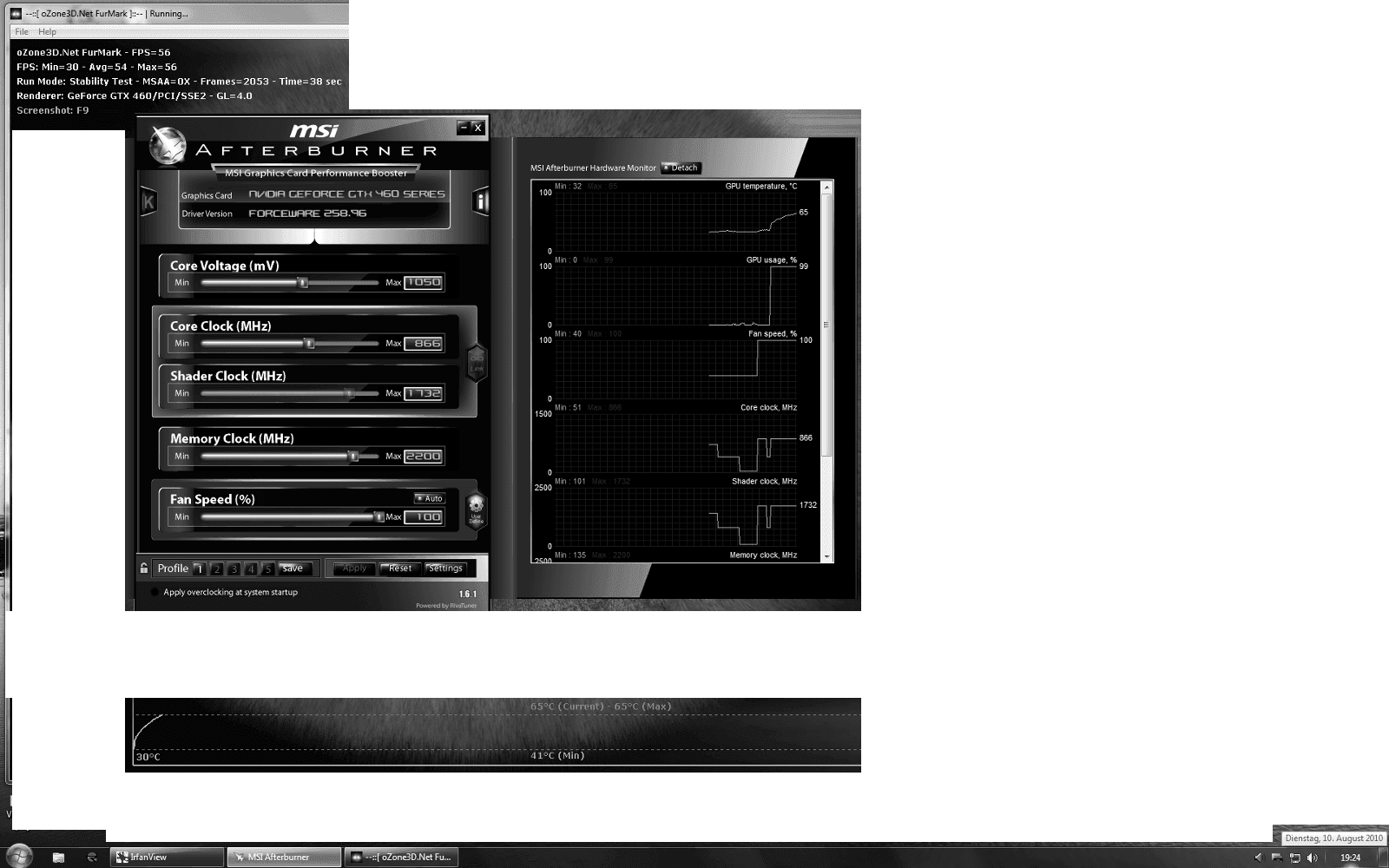Click the Core Clock slider handle
The image size is (1389, 868).
pos(309,344)
